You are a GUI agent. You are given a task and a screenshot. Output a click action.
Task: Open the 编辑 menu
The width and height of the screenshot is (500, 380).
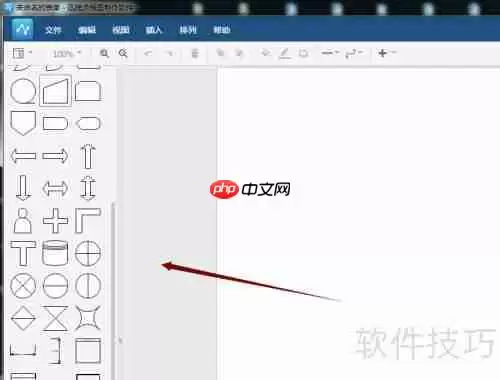(87, 30)
